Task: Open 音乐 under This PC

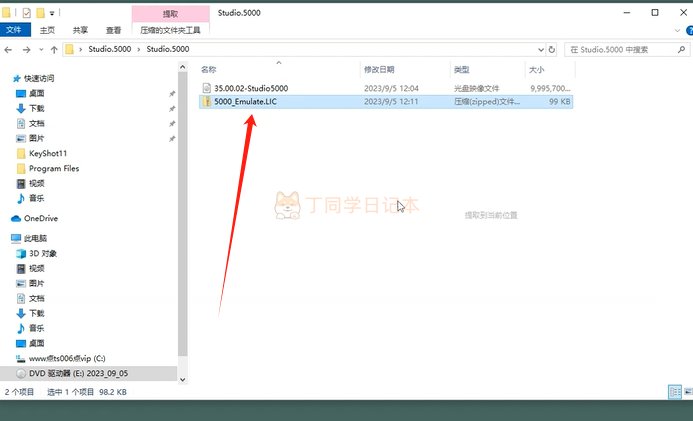Action: coord(36,328)
